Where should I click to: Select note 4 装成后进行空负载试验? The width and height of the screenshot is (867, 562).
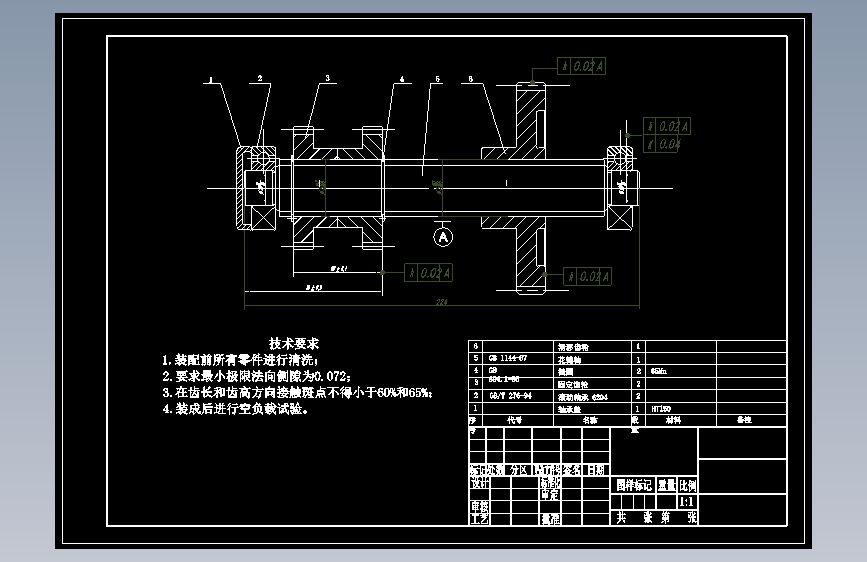pos(235,409)
